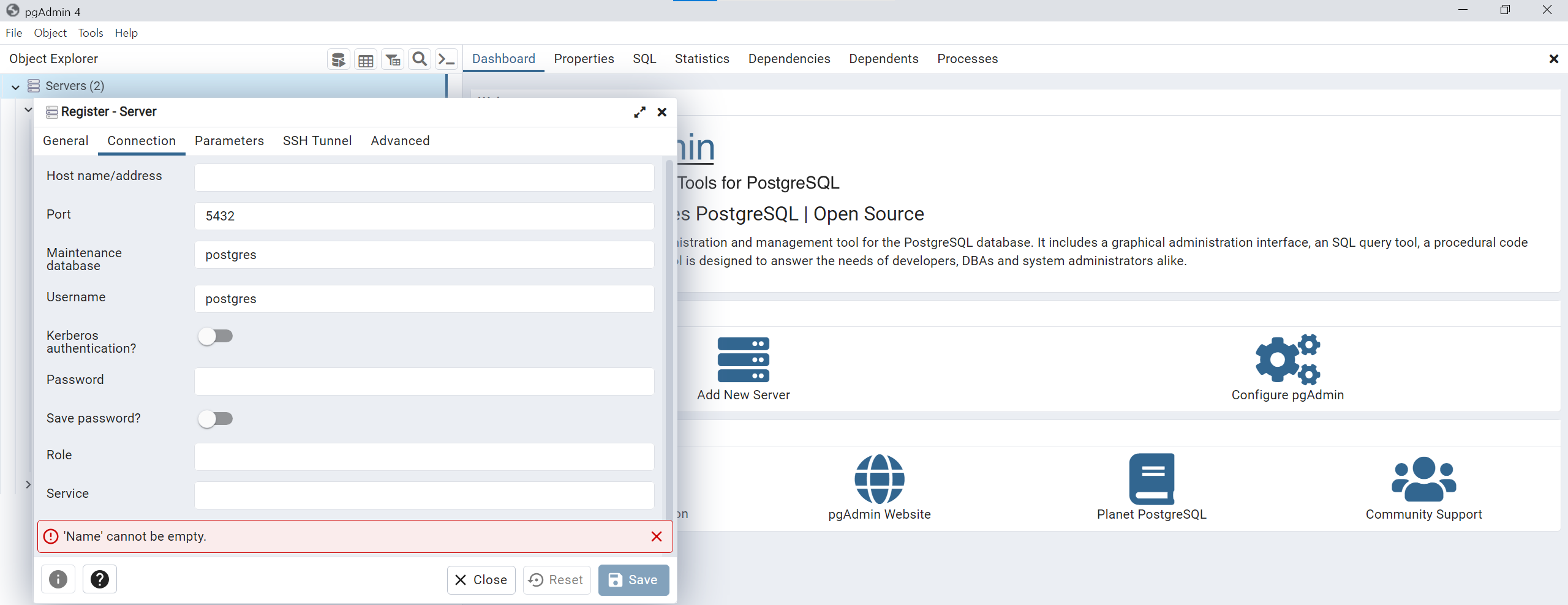Toggle Kerberos authentication switch

[x=216, y=336]
